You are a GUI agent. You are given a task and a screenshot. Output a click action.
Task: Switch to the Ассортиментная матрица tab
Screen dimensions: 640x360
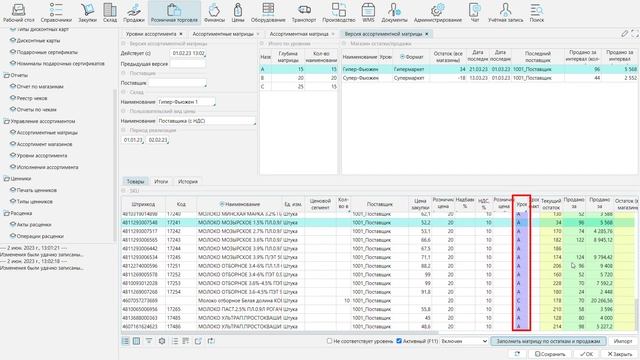pos(299,34)
